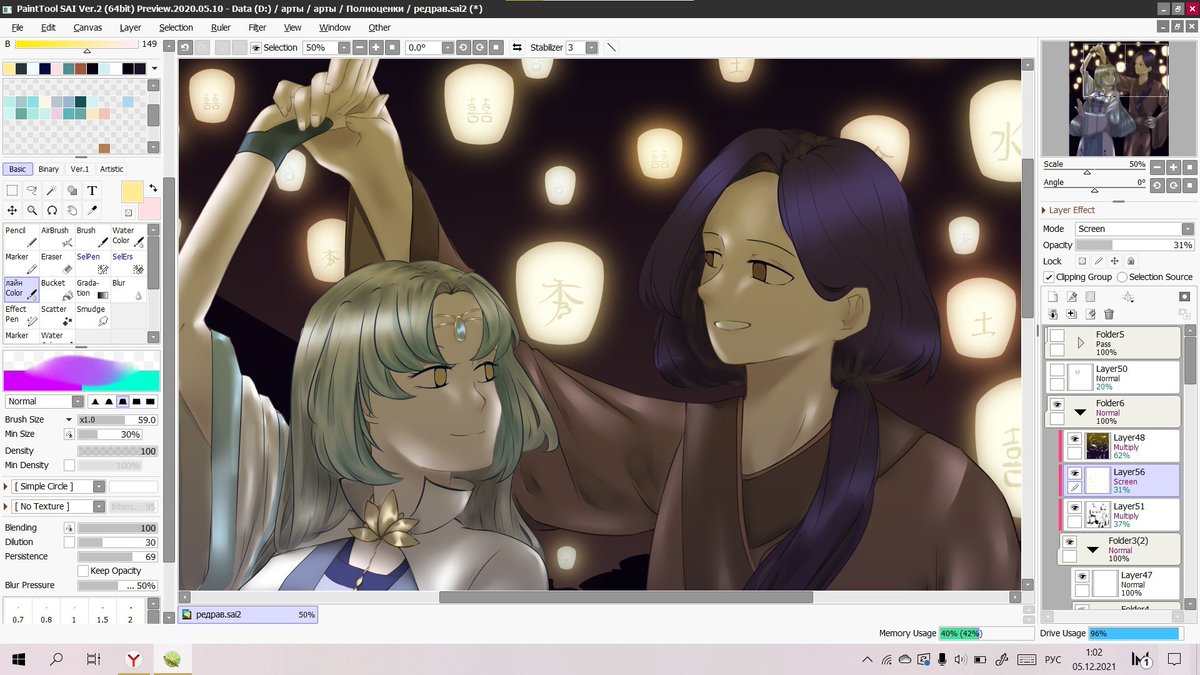The height and width of the screenshot is (675, 1200).
Task: Open the Stabilizer value dropdown
Action: coord(591,47)
